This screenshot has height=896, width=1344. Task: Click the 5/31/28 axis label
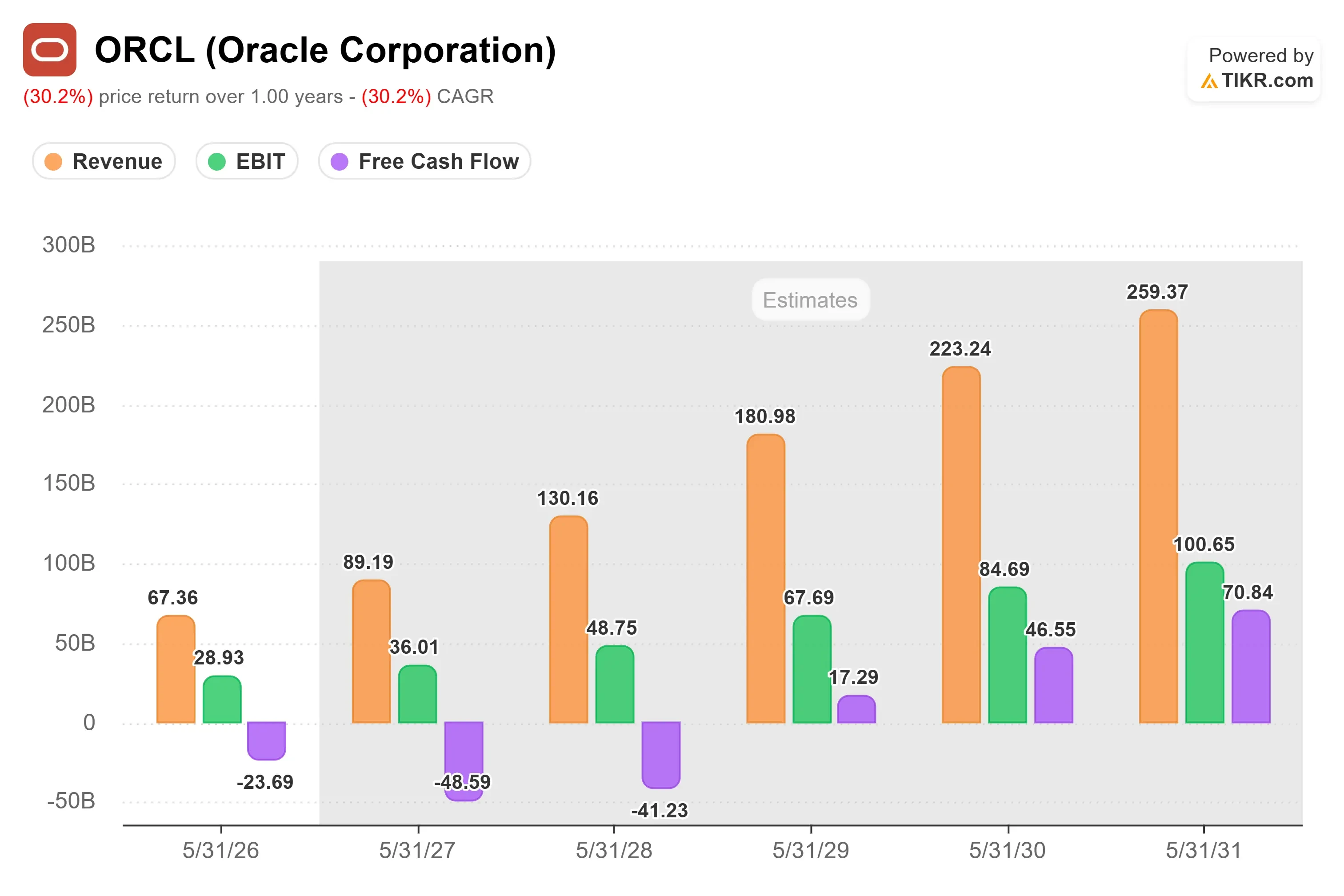click(x=614, y=850)
